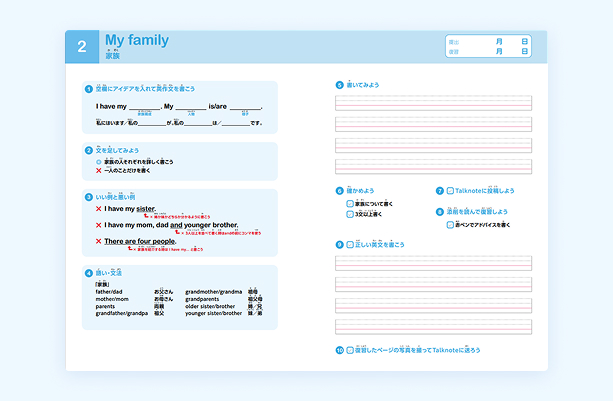Viewport: 613px width, 401px height.
Task: Click the red X beside 'I have my sister.'
Action: click(99, 209)
